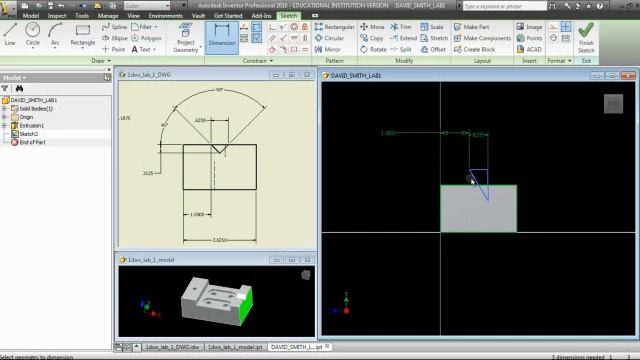Select the Rotate tool
Image resolution: width=640 pixels, height=360 pixels.
373,49
